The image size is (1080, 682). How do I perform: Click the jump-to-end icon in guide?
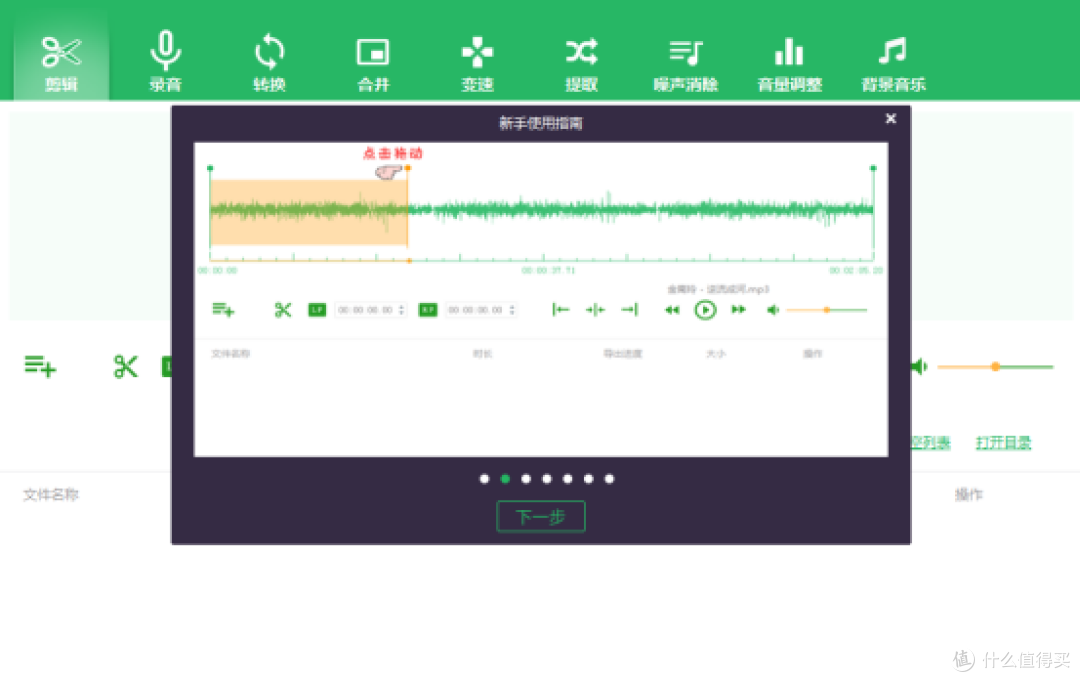point(630,310)
